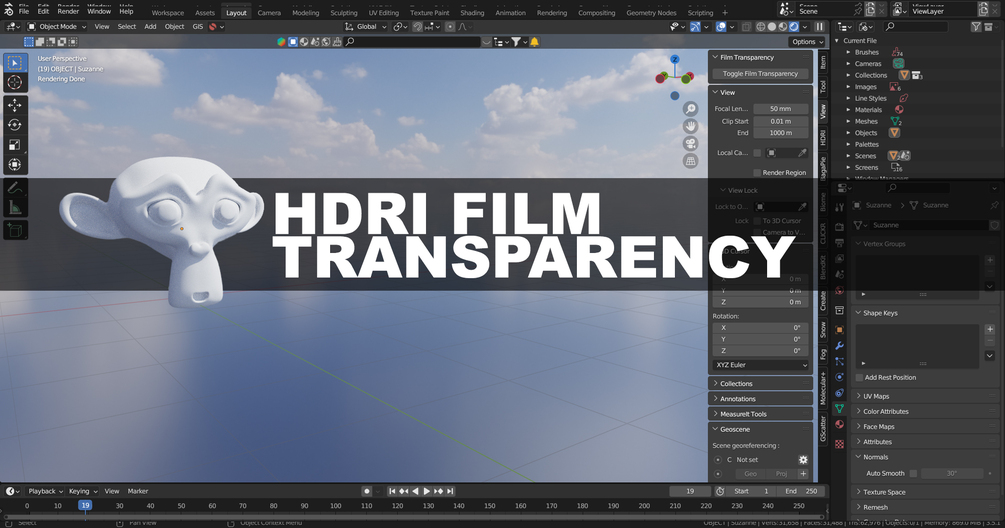Select the Measure tool
This screenshot has width=1005, height=528.
(15, 208)
